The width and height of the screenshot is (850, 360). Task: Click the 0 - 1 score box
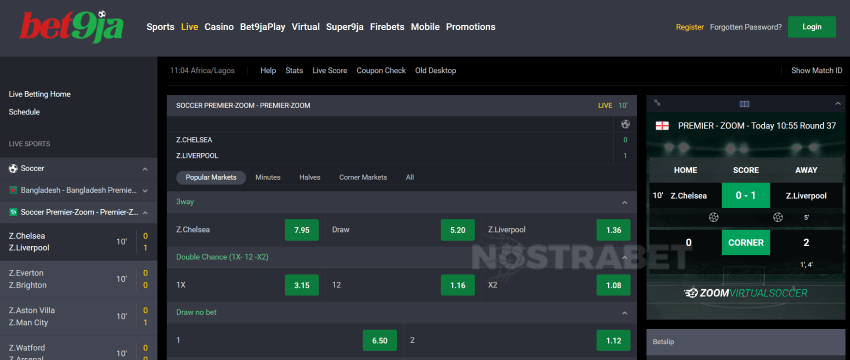746,196
